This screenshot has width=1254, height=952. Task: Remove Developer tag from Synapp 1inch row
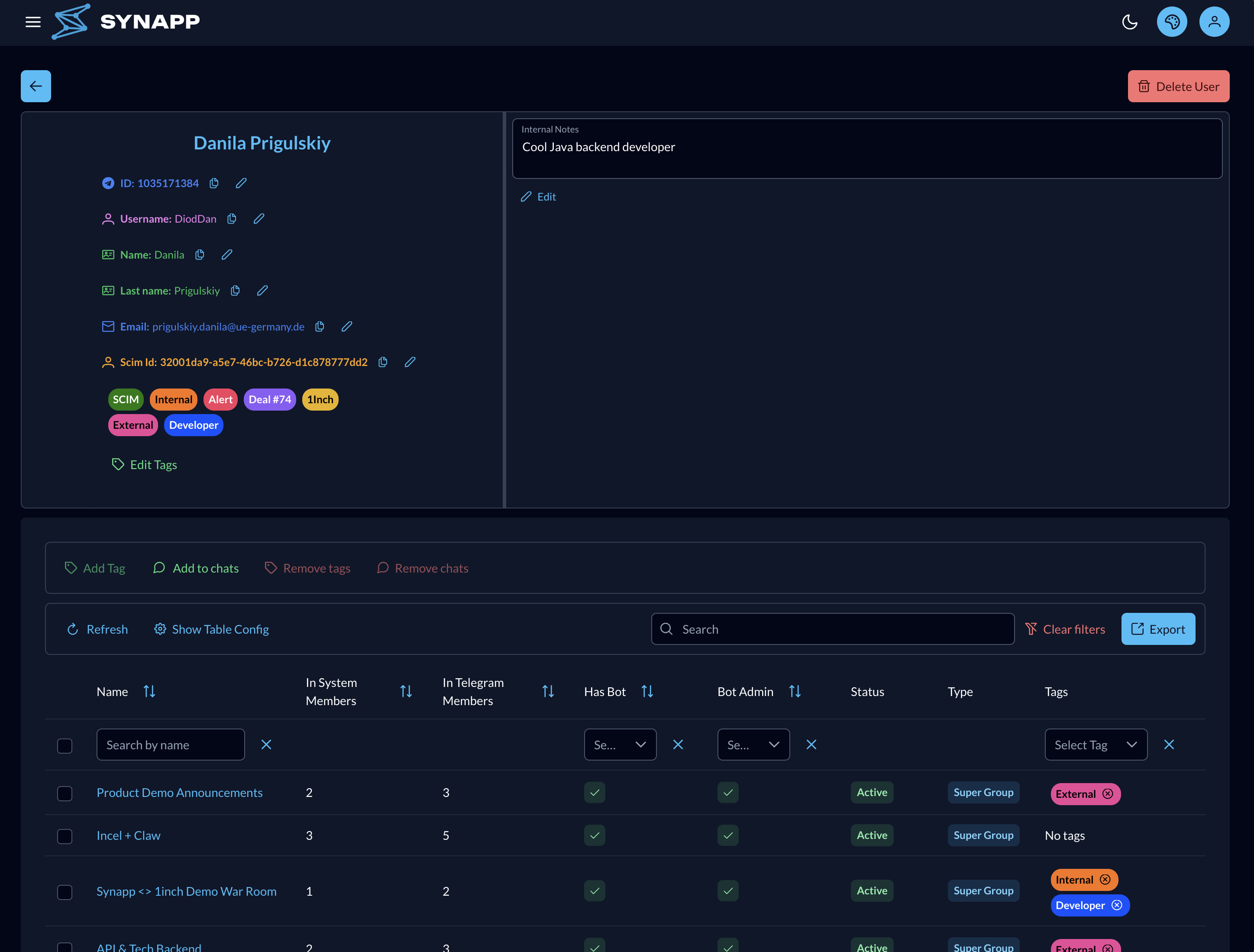(1116, 905)
